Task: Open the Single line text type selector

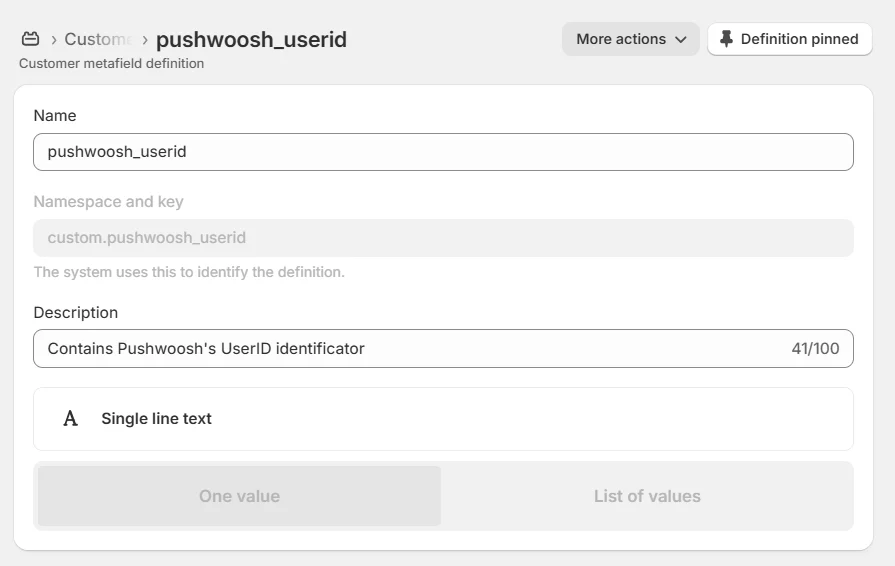Action: (x=443, y=419)
